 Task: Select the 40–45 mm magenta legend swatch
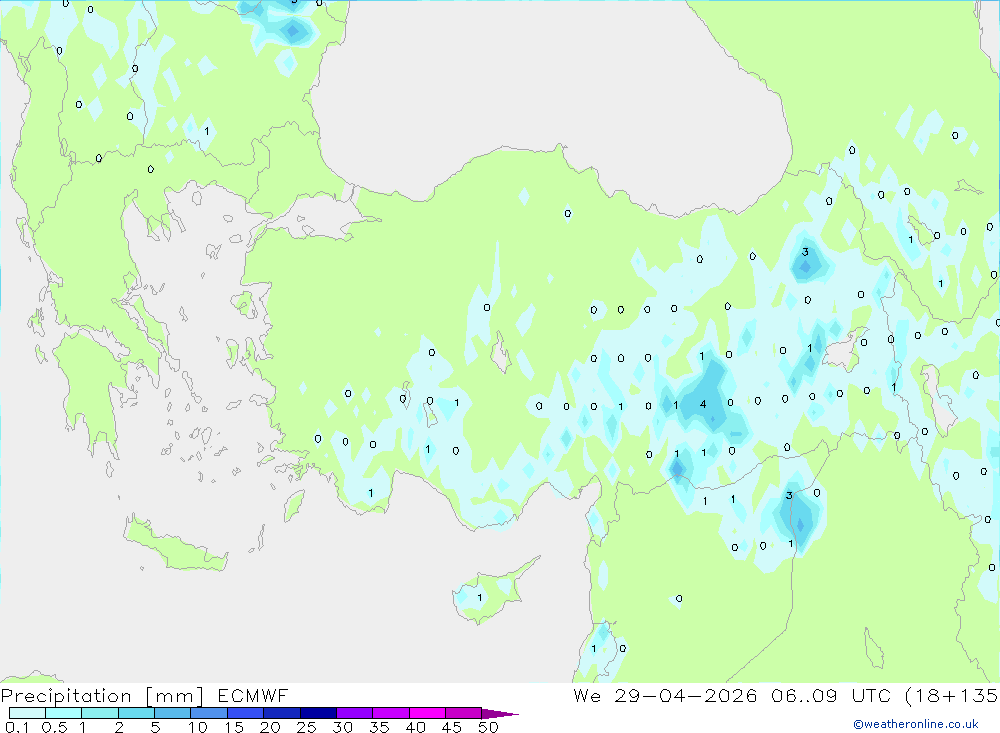point(427,713)
